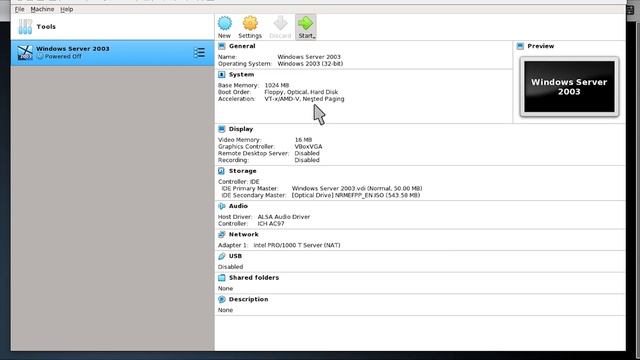Click the General section icon

coord(222,46)
